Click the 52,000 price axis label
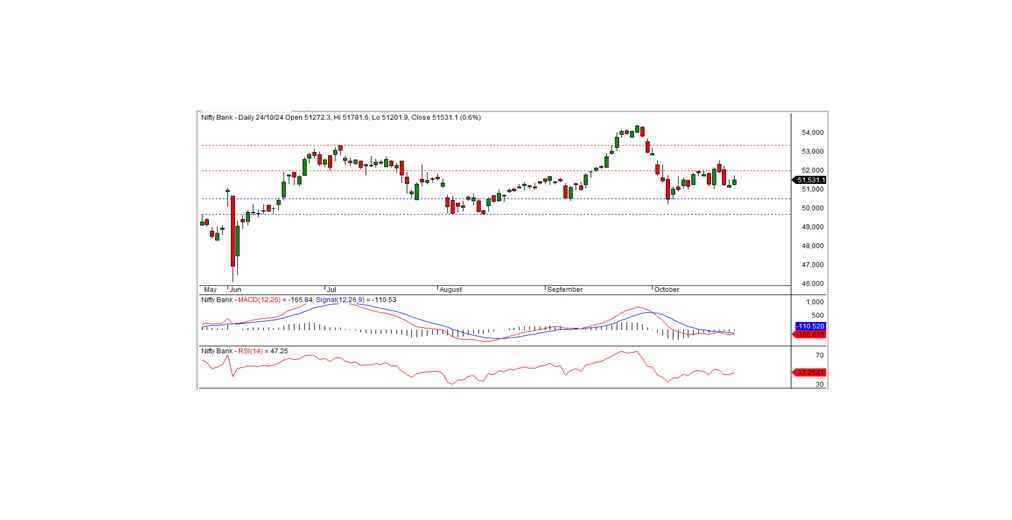 pyautogui.click(x=811, y=170)
